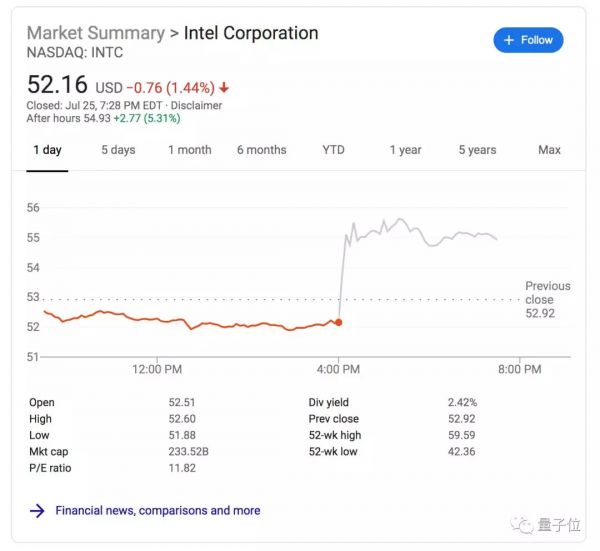Select the Max range tab
The width and height of the screenshot is (600, 551).
[549, 150]
